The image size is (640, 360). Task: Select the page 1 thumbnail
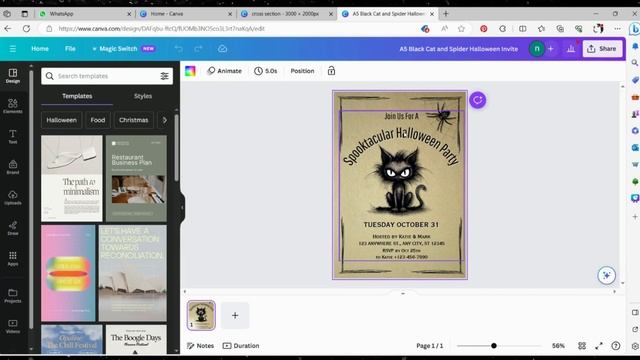(x=201, y=315)
